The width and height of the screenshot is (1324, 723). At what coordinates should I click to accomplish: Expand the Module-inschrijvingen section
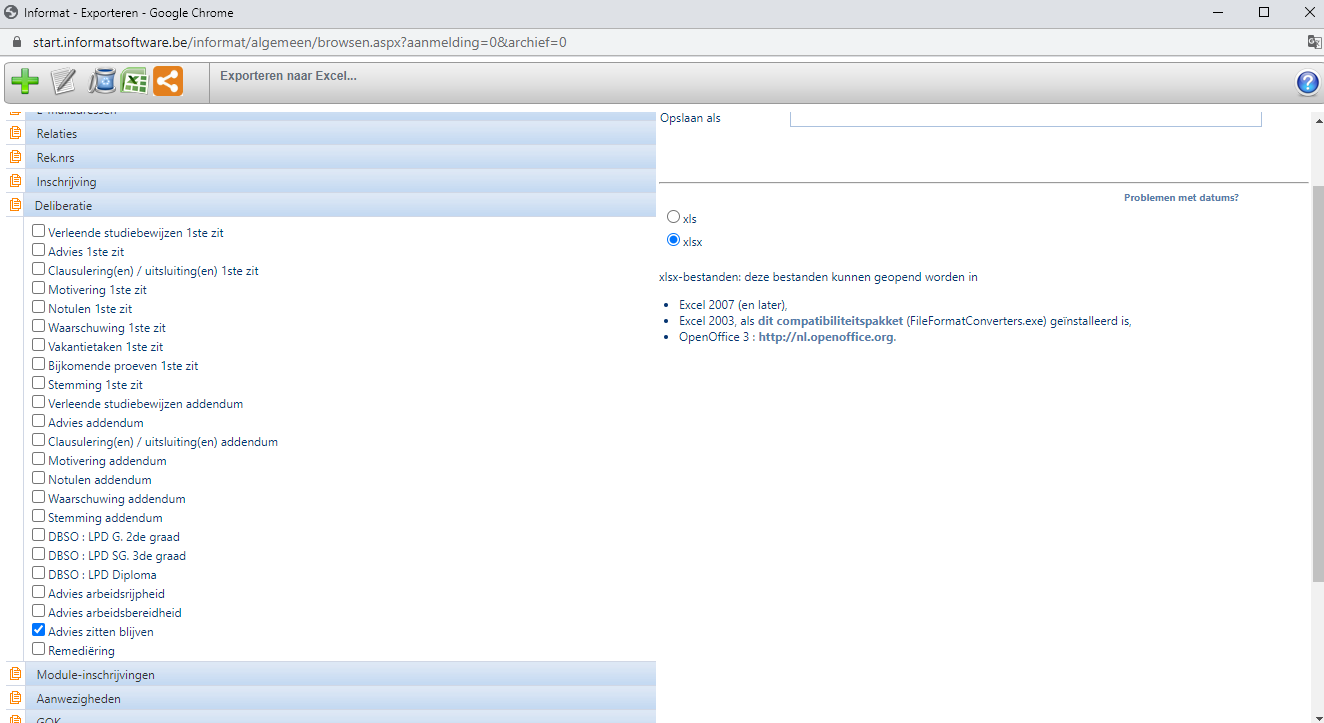(95, 675)
